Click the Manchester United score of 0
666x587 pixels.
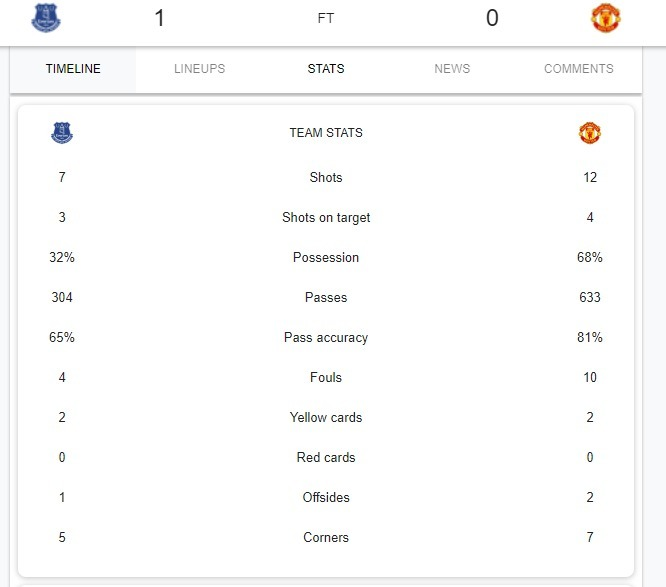(x=492, y=18)
